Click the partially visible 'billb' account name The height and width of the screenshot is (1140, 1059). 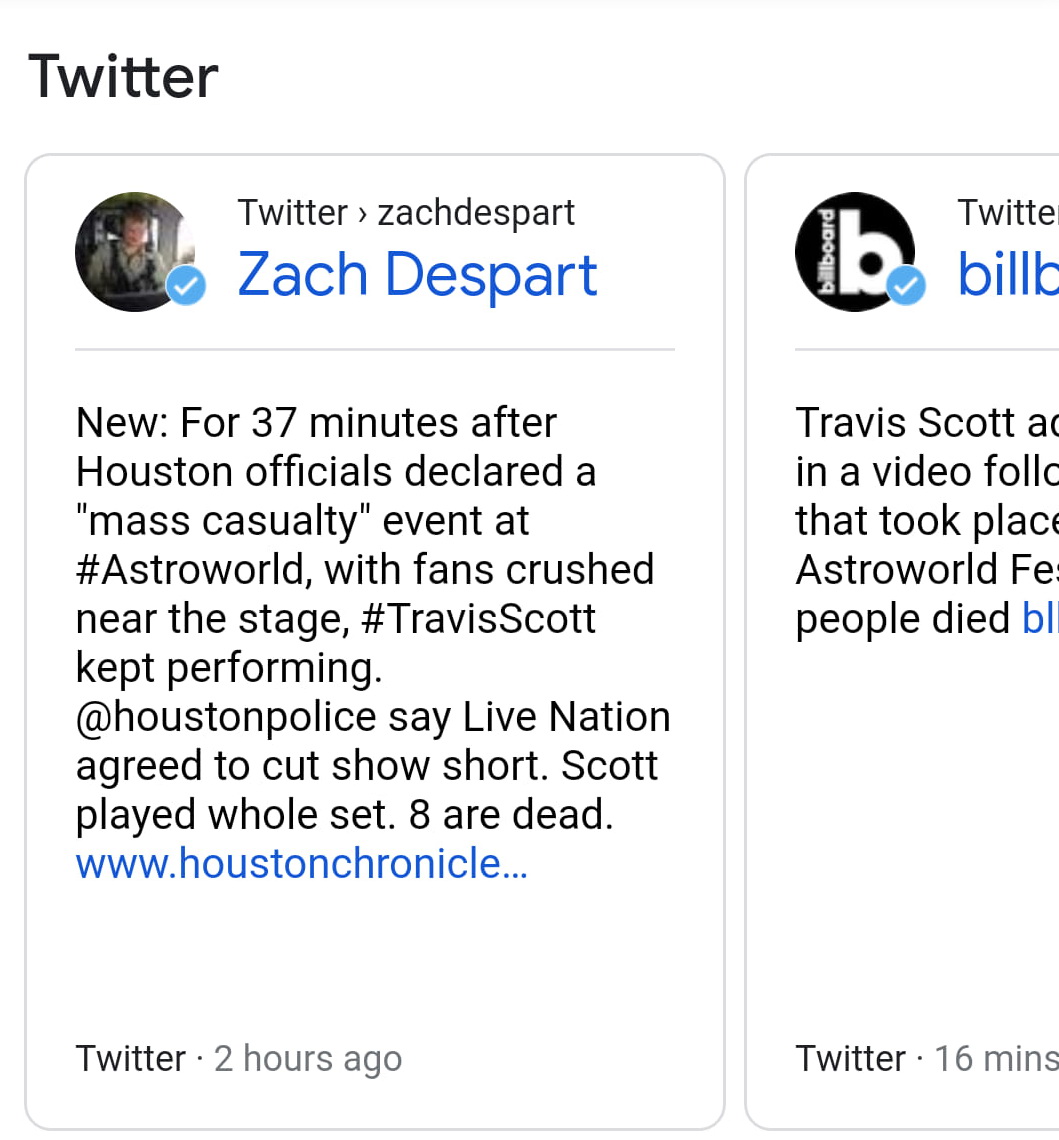pos(1007,275)
